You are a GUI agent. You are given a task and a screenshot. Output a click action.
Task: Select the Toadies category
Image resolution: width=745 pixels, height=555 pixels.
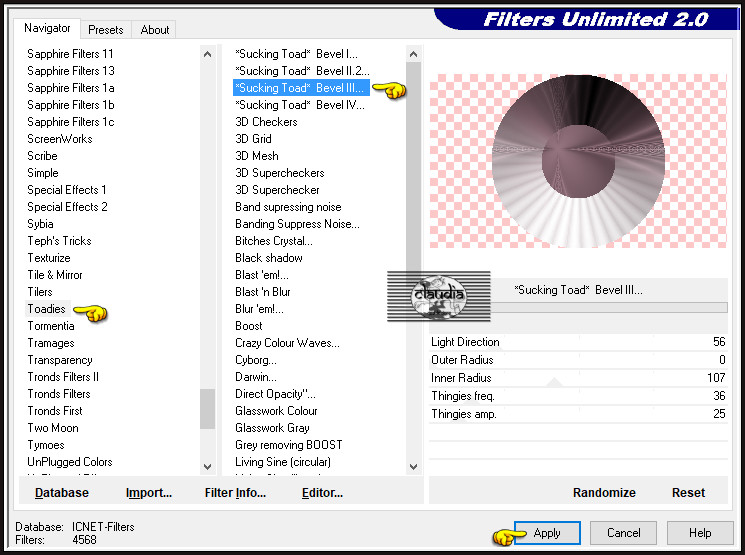click(x=47, y=309)
